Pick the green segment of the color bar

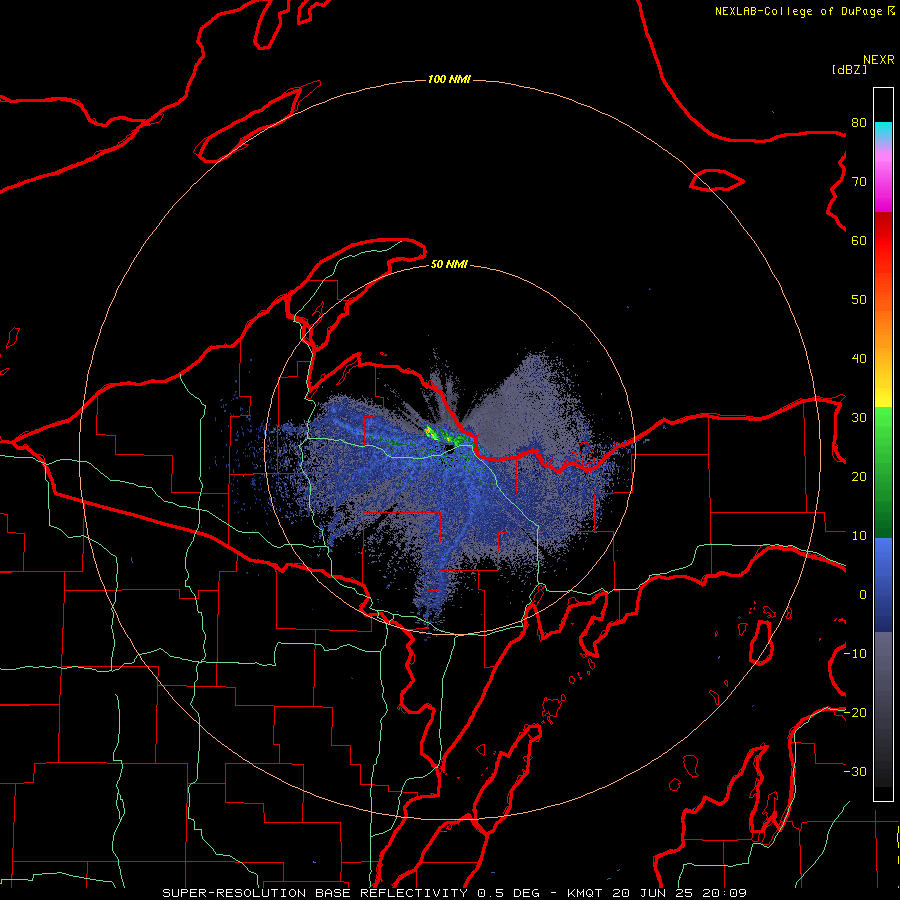tap(883, 472)
